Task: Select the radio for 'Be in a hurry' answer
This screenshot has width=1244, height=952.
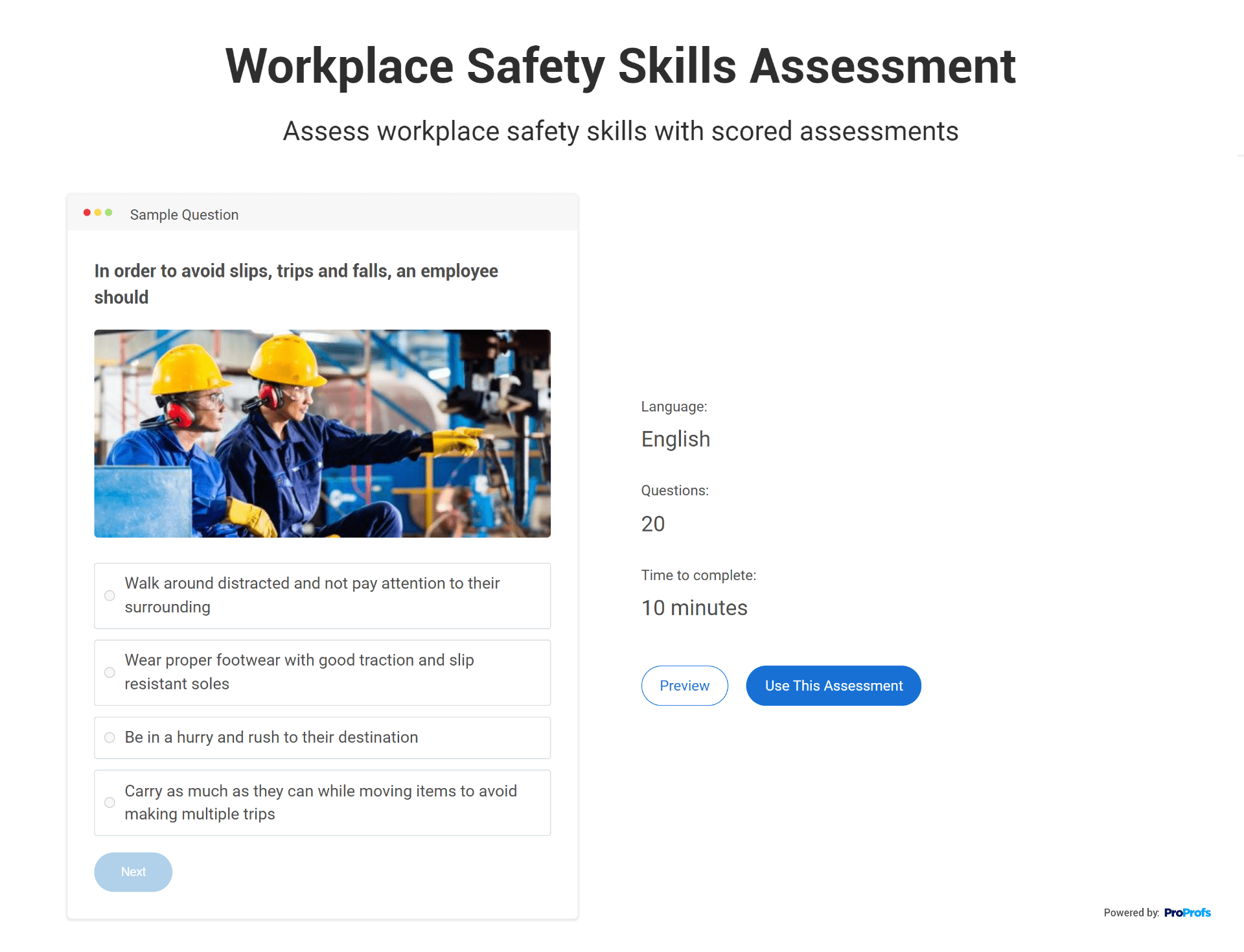Action: 109,737
